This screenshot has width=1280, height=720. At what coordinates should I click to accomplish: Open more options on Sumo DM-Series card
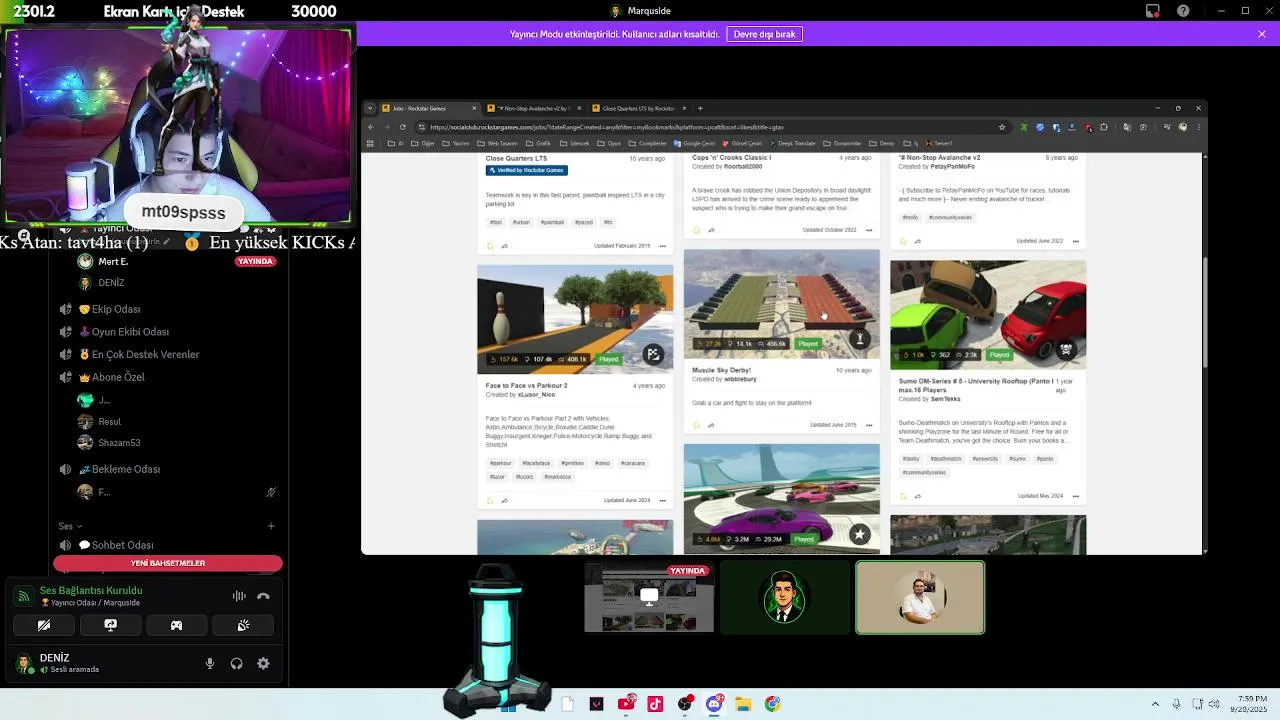click(x=1076, y=496)
